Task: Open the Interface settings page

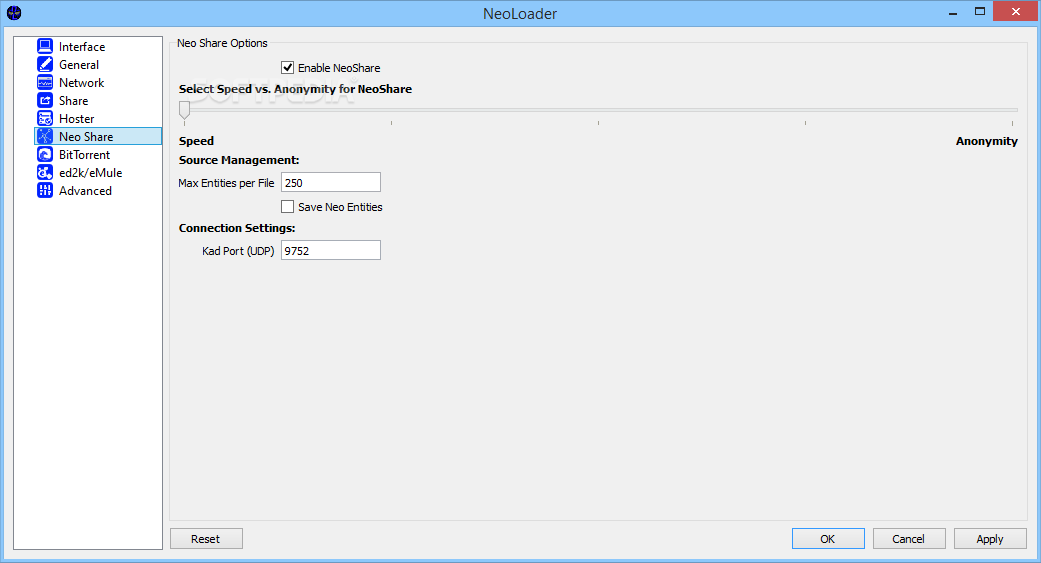Action: [x=82, y=46]
